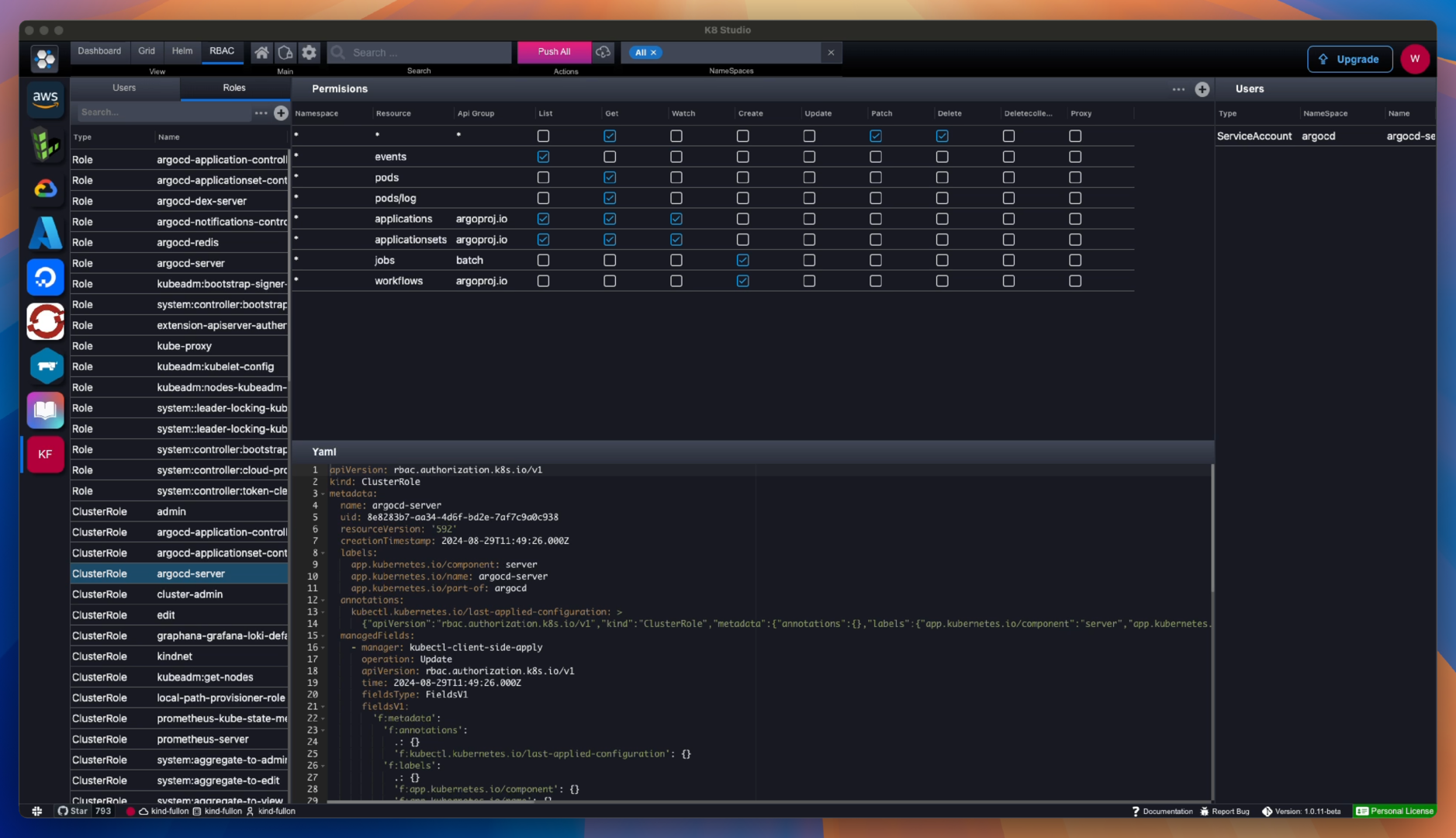
Task: Select the blue hexagon cluster icon
Action: [x=45, y=366]
